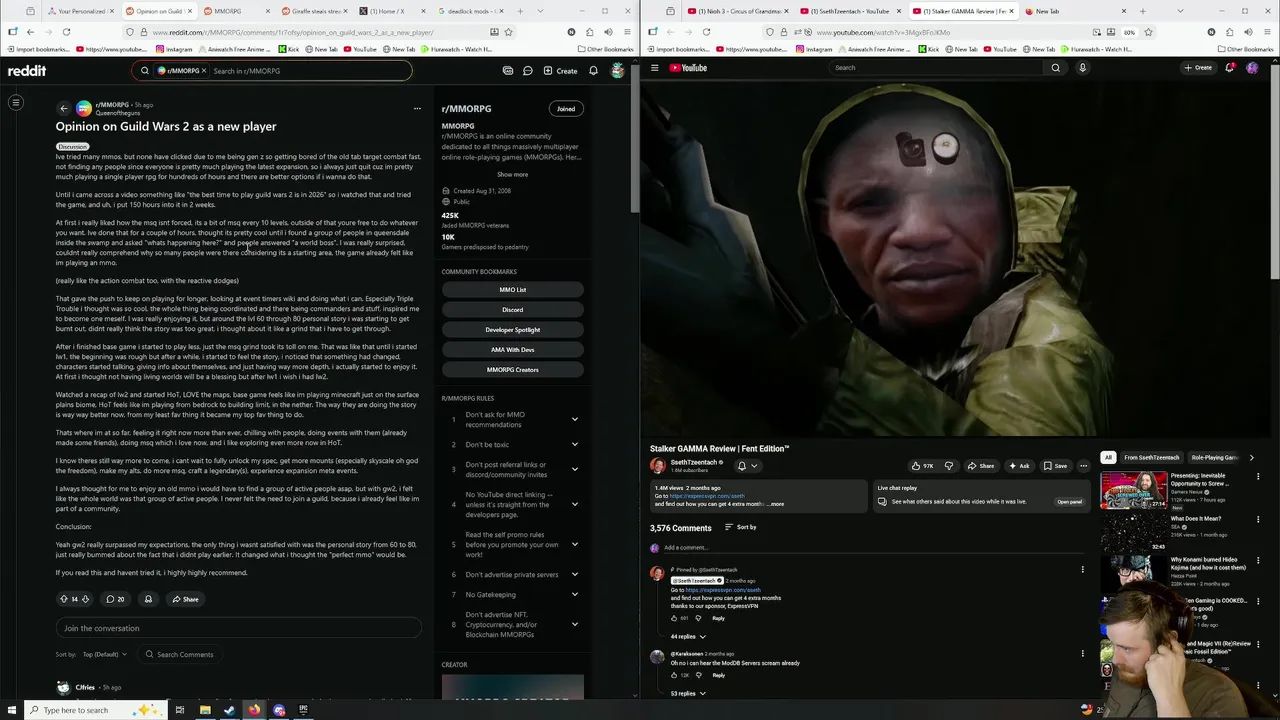Toggle channel notification bell for SsethTzeentach

coord(746,466)
